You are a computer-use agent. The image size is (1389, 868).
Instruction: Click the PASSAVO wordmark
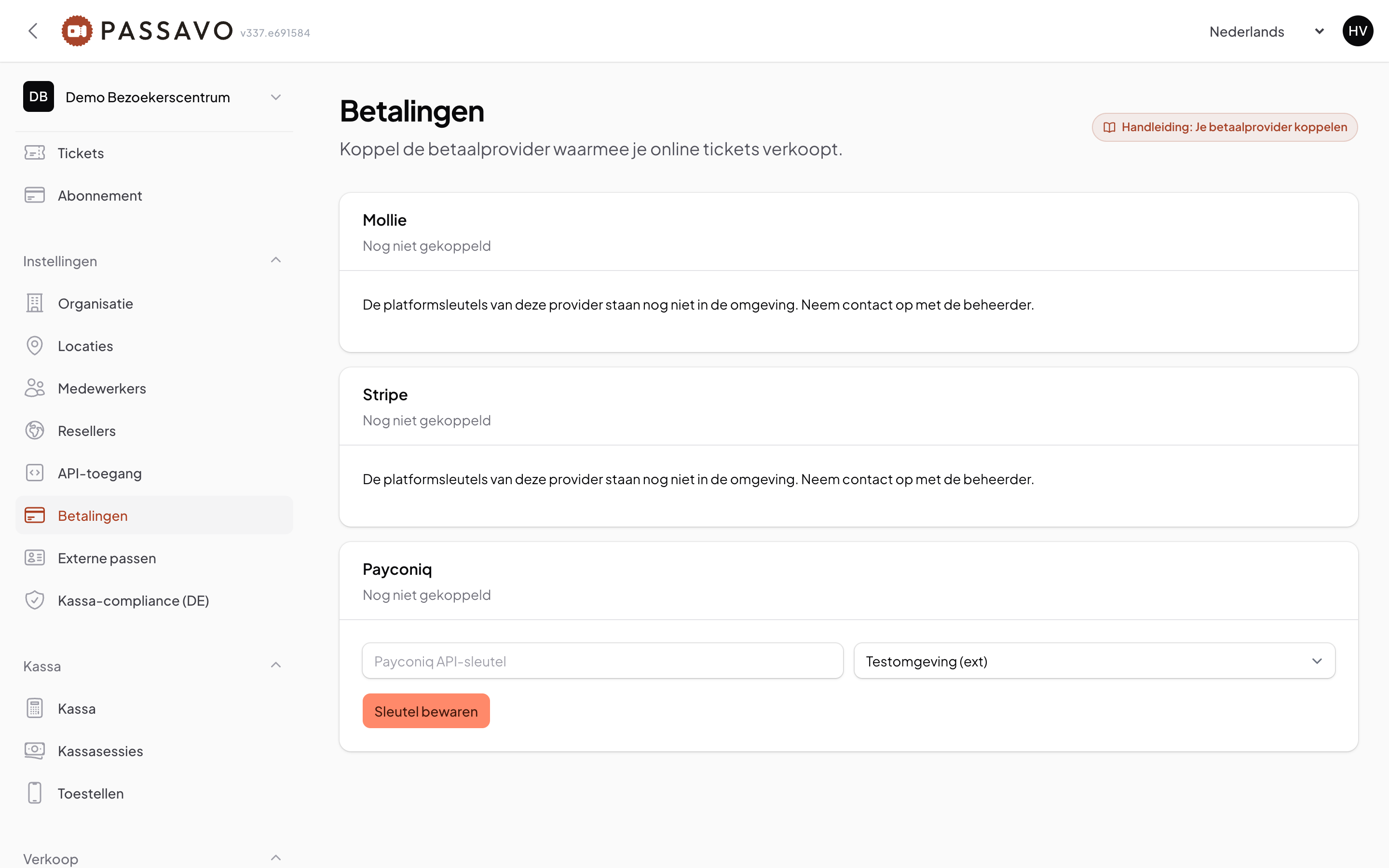[x=166, y=31]
